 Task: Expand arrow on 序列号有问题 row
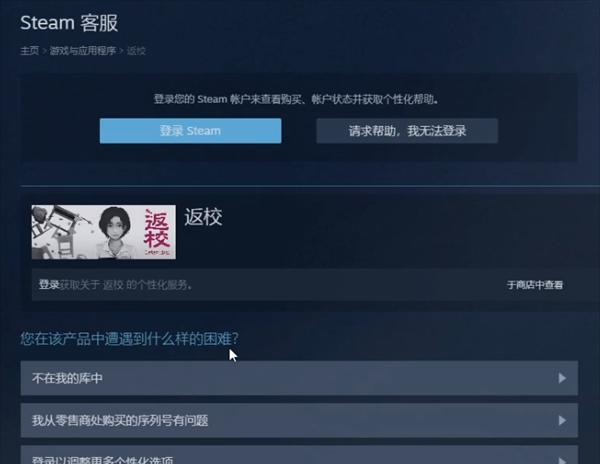coord(562,420)
